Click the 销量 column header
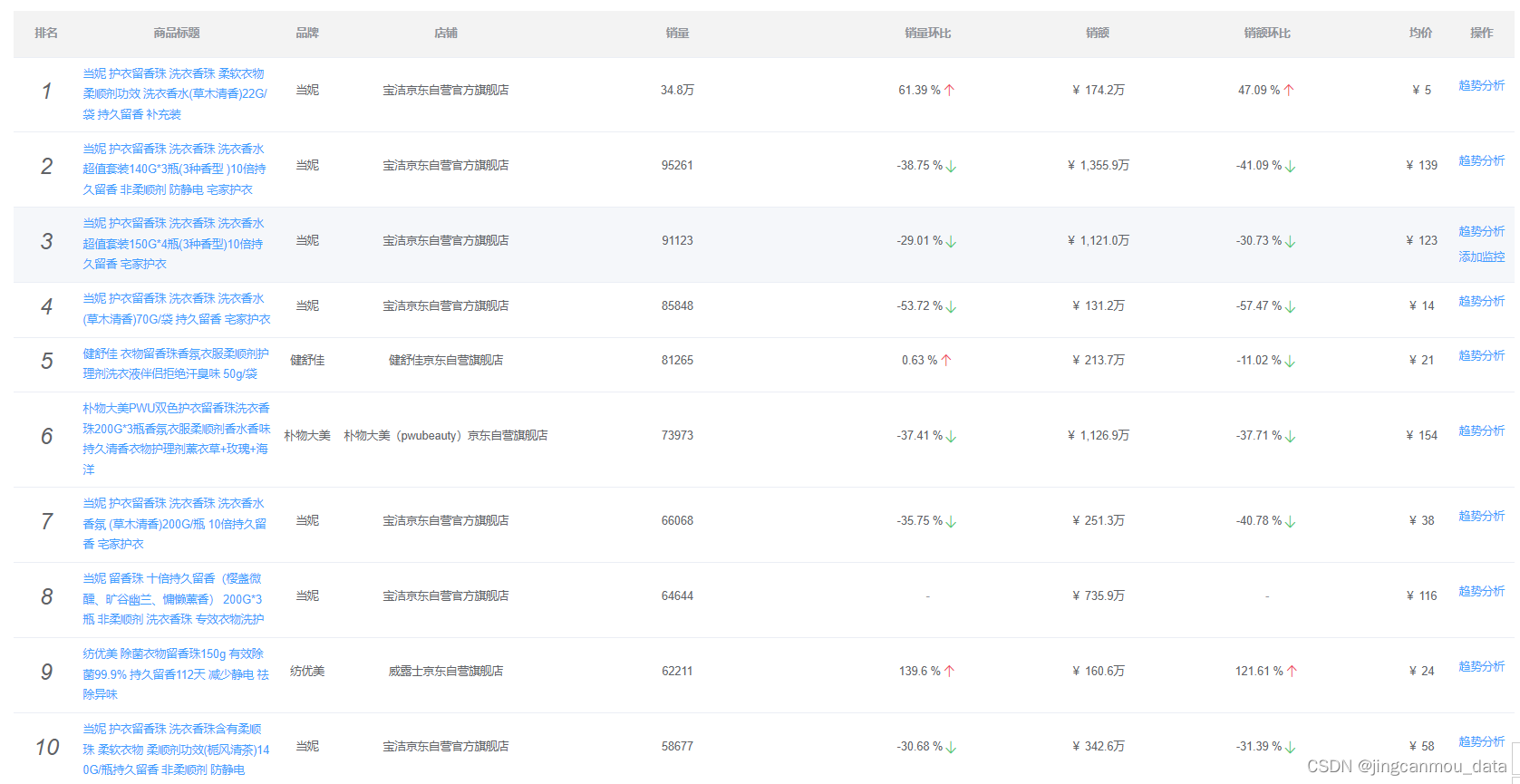Screen dimensions: 1520x784 (677, 33)
